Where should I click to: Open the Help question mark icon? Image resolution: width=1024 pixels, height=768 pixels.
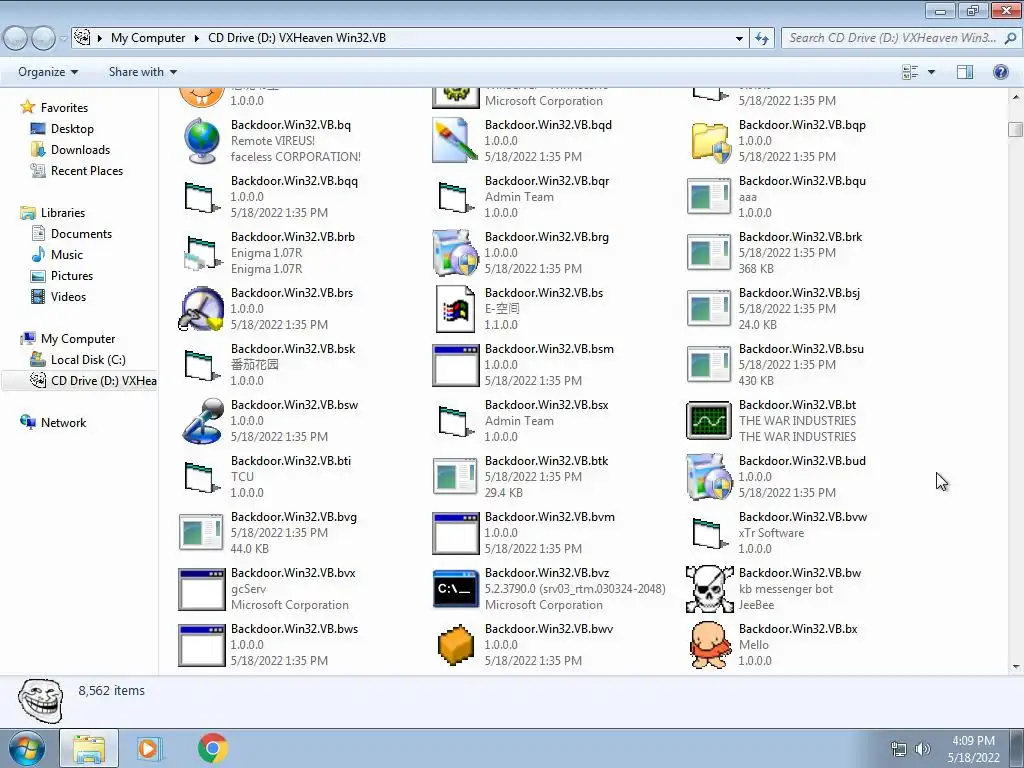coord(1000,72)
